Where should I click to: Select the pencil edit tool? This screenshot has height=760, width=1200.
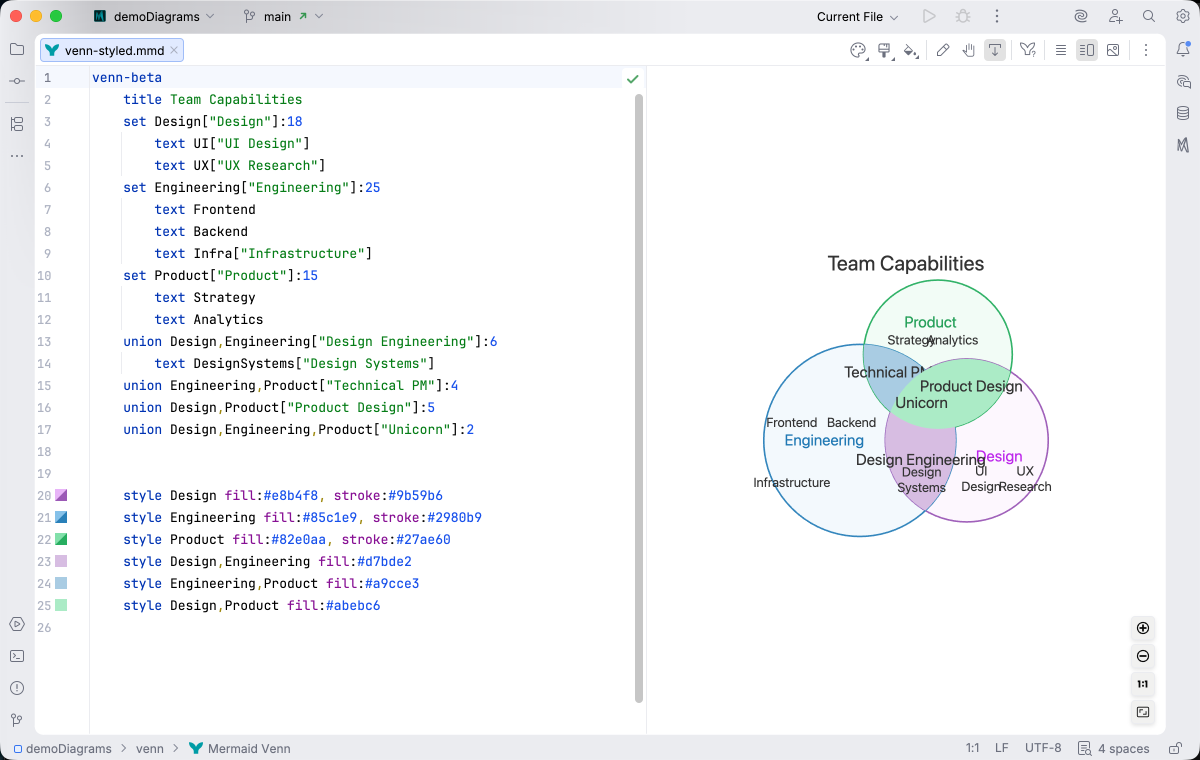coord(943,50)
